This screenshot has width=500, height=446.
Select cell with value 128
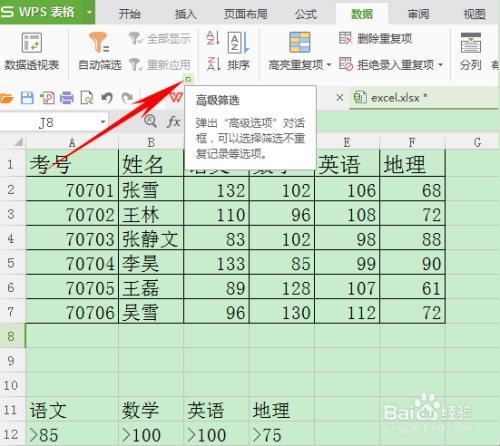(282, 287)
